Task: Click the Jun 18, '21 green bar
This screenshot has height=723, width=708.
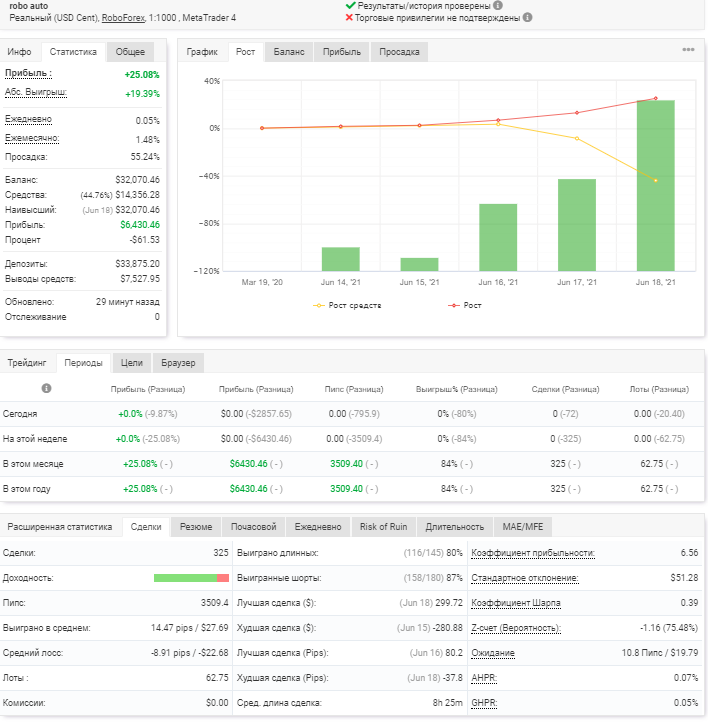Action: (x=655, y=185)
